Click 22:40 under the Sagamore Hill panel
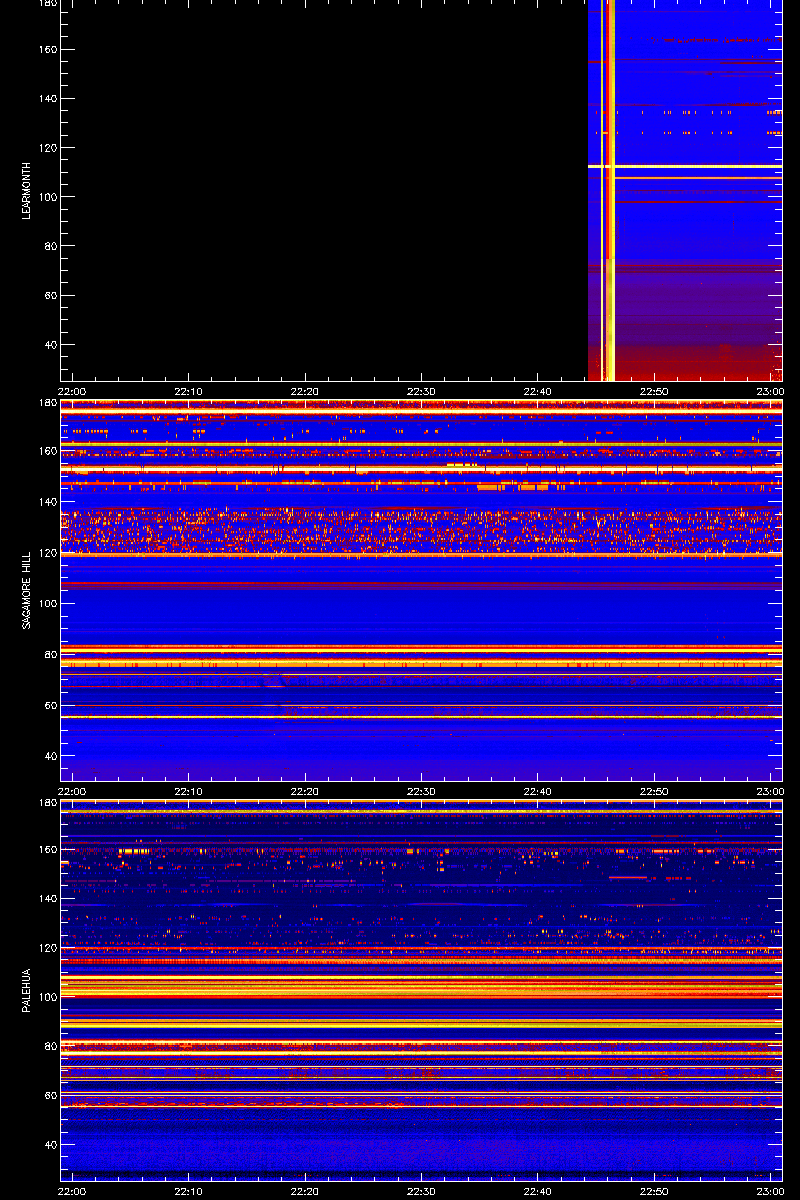Screen dimensions: 800x1200 coord(538,791)
